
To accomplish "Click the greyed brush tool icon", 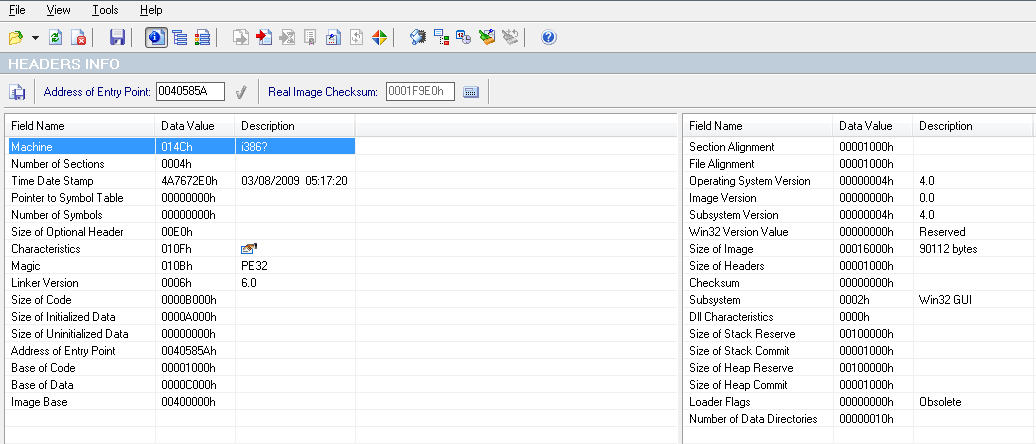I will click(509, 37).
